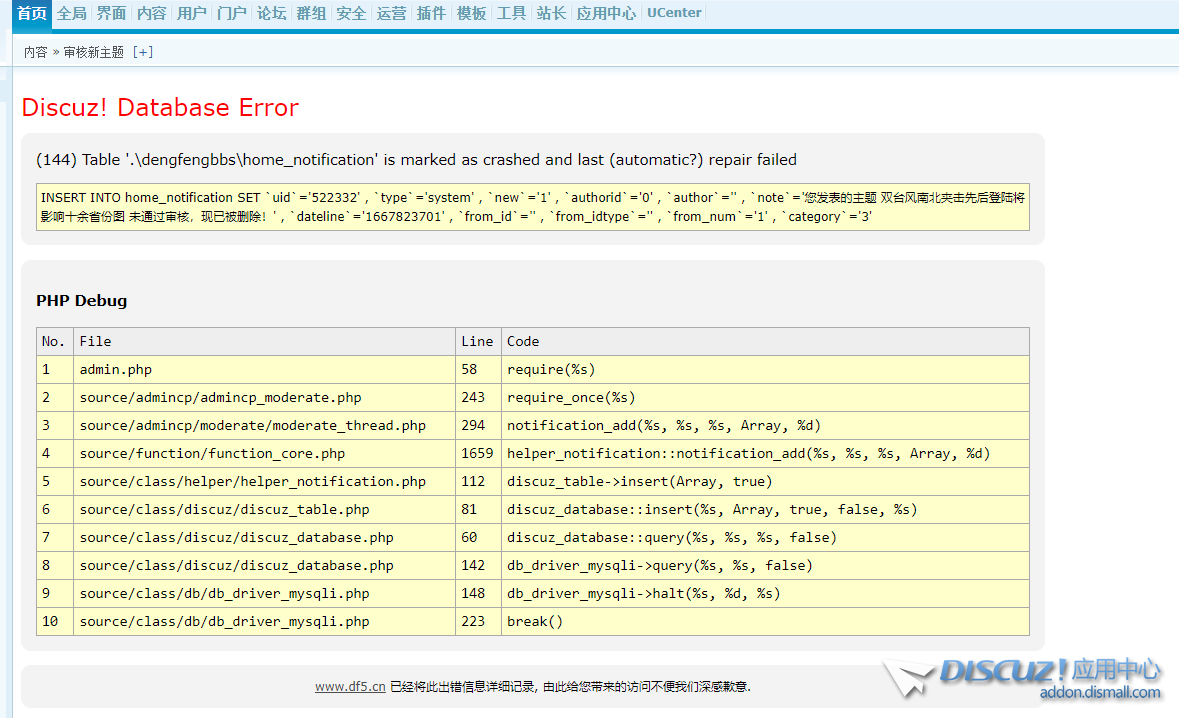This screenshot has height=718, width=1179.
Task: Open the 首页 tab
Action: (x=32, y=14)
